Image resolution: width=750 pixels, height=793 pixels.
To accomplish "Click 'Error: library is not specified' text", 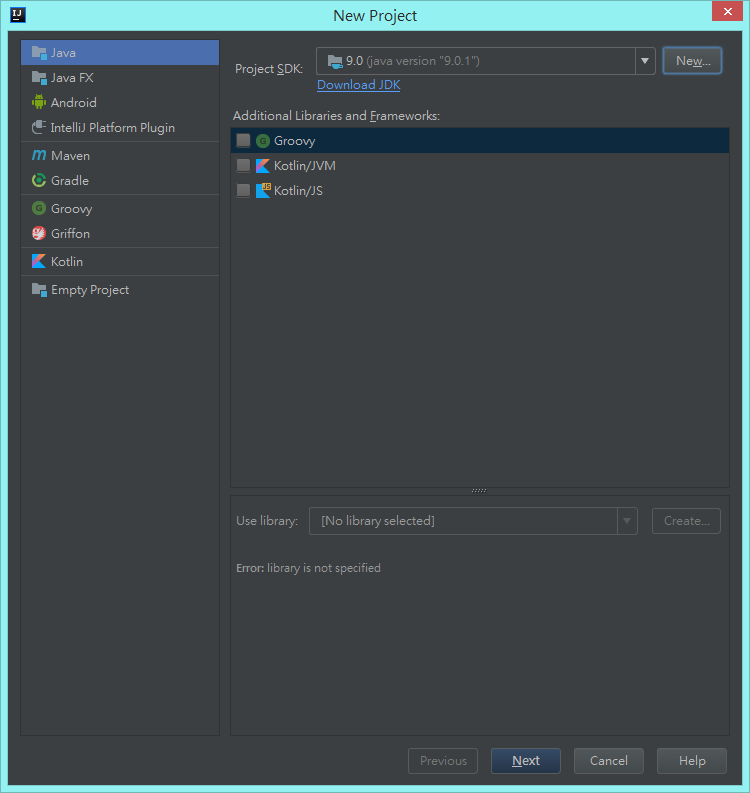I will [x=308, y=568].
